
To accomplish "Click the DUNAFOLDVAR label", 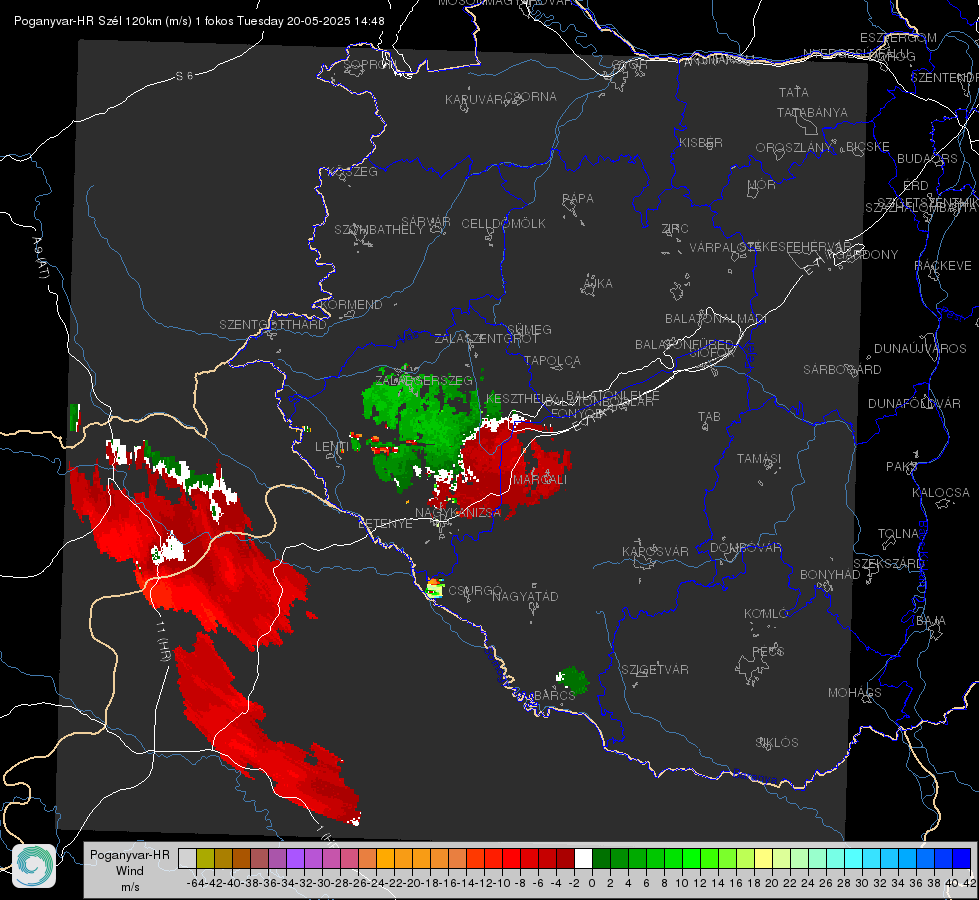I will [x=914, y=404].
